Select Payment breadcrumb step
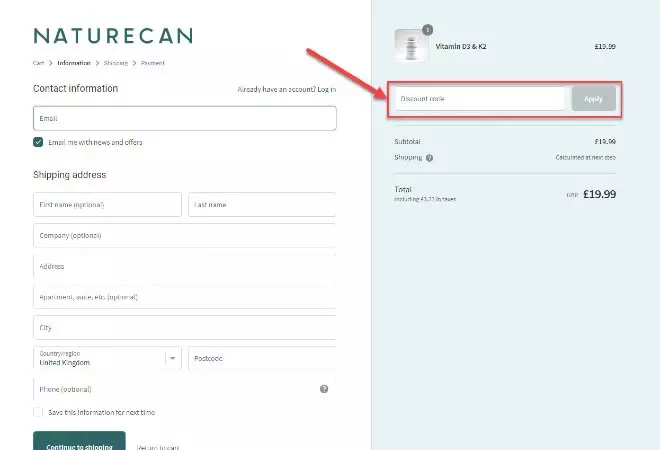The width and height of the screenshot is (660, 450). tap(152, 63)
